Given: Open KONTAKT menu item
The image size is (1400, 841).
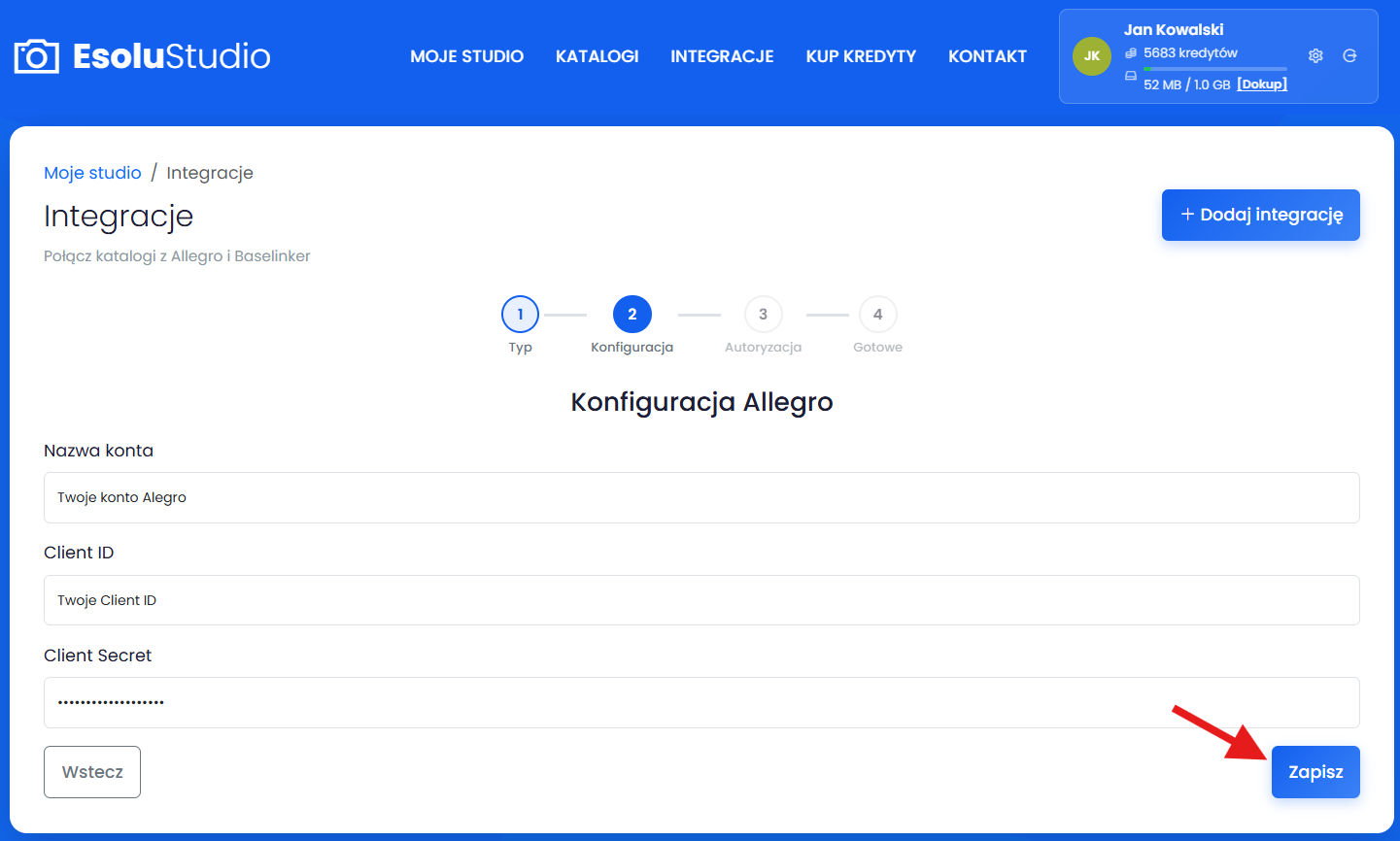Looking at the screenshot, I should coord(987,56).
